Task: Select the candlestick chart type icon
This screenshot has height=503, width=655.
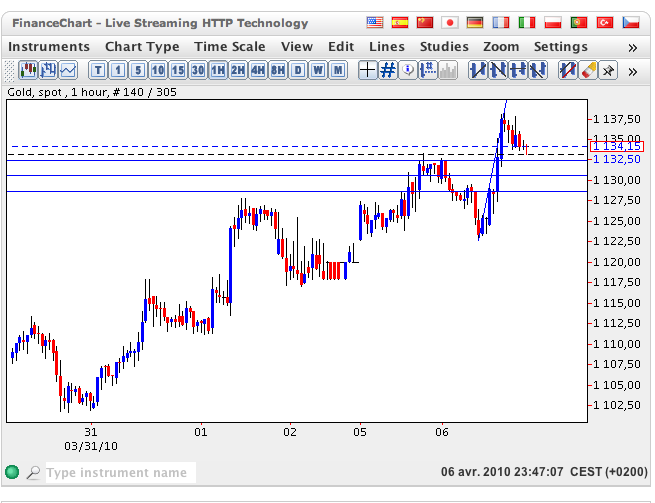Action: 28,69
